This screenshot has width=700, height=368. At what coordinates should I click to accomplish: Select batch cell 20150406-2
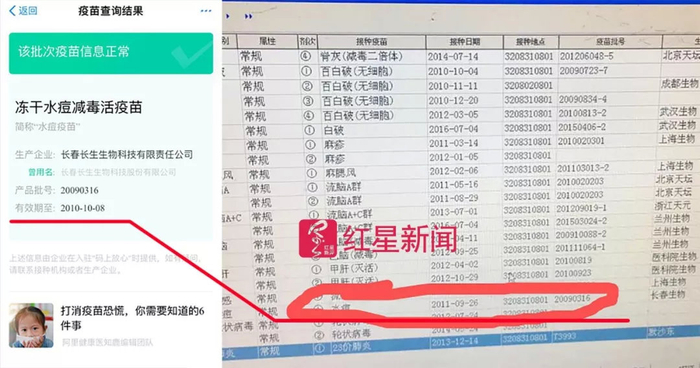[x=582, y=127]
